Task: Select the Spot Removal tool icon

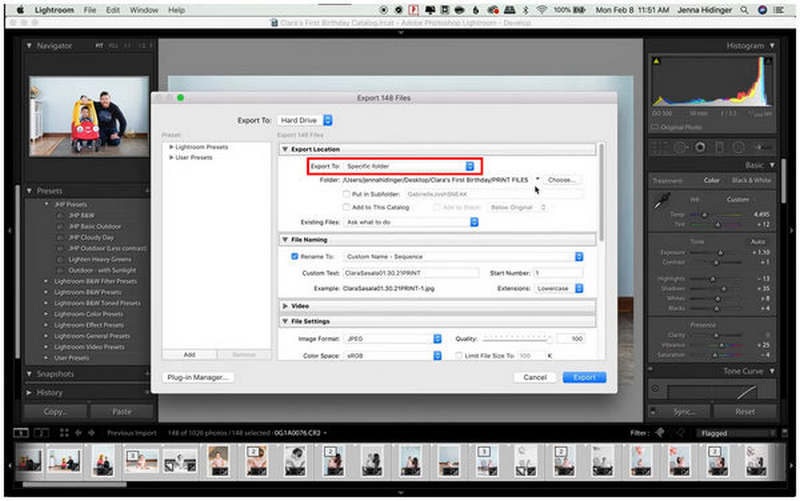Action: point(680,147)
